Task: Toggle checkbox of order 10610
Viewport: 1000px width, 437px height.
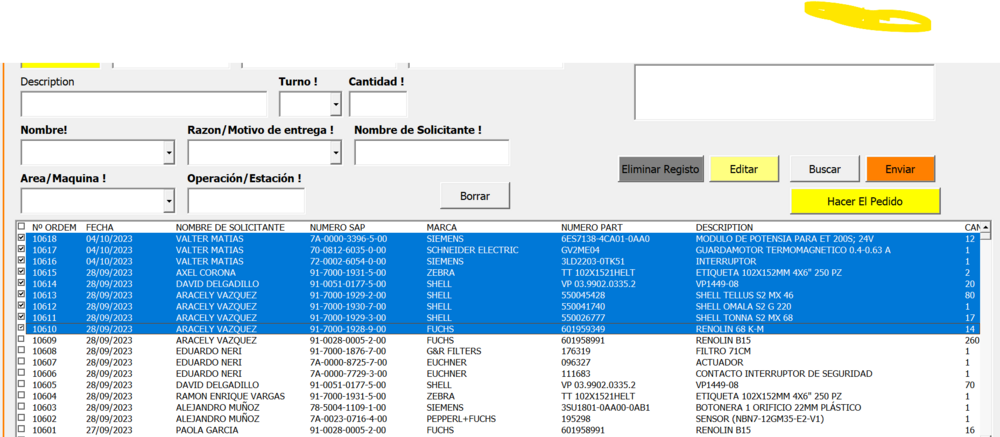Action: coord(22,329)
